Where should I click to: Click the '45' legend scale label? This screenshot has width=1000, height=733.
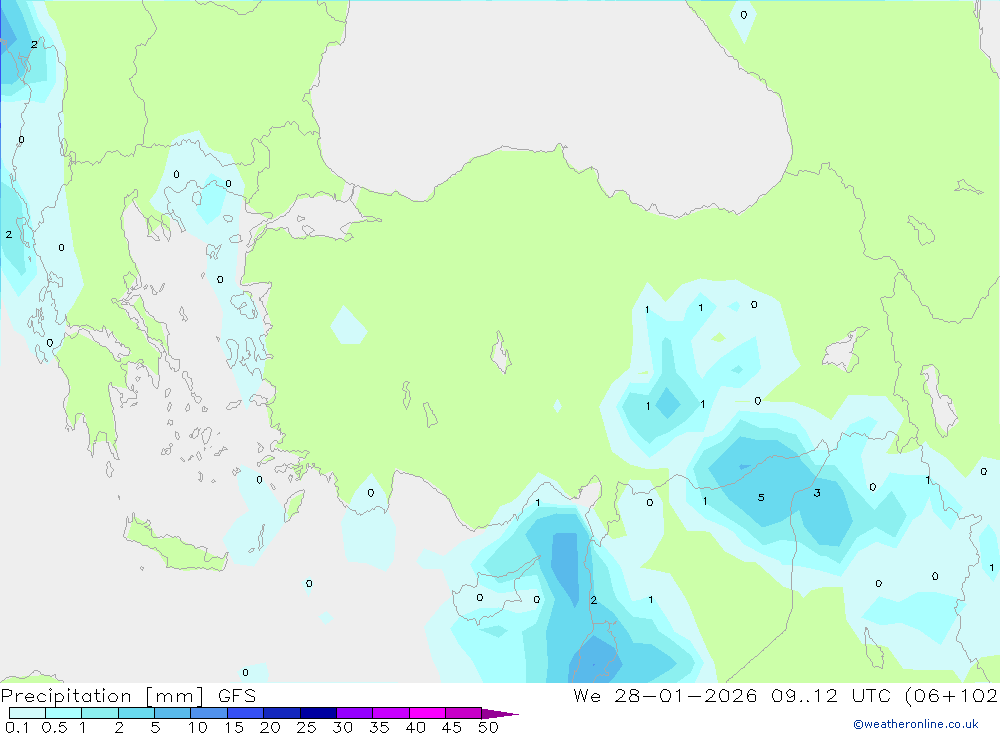pyautogui.click(x=452, y=727)
